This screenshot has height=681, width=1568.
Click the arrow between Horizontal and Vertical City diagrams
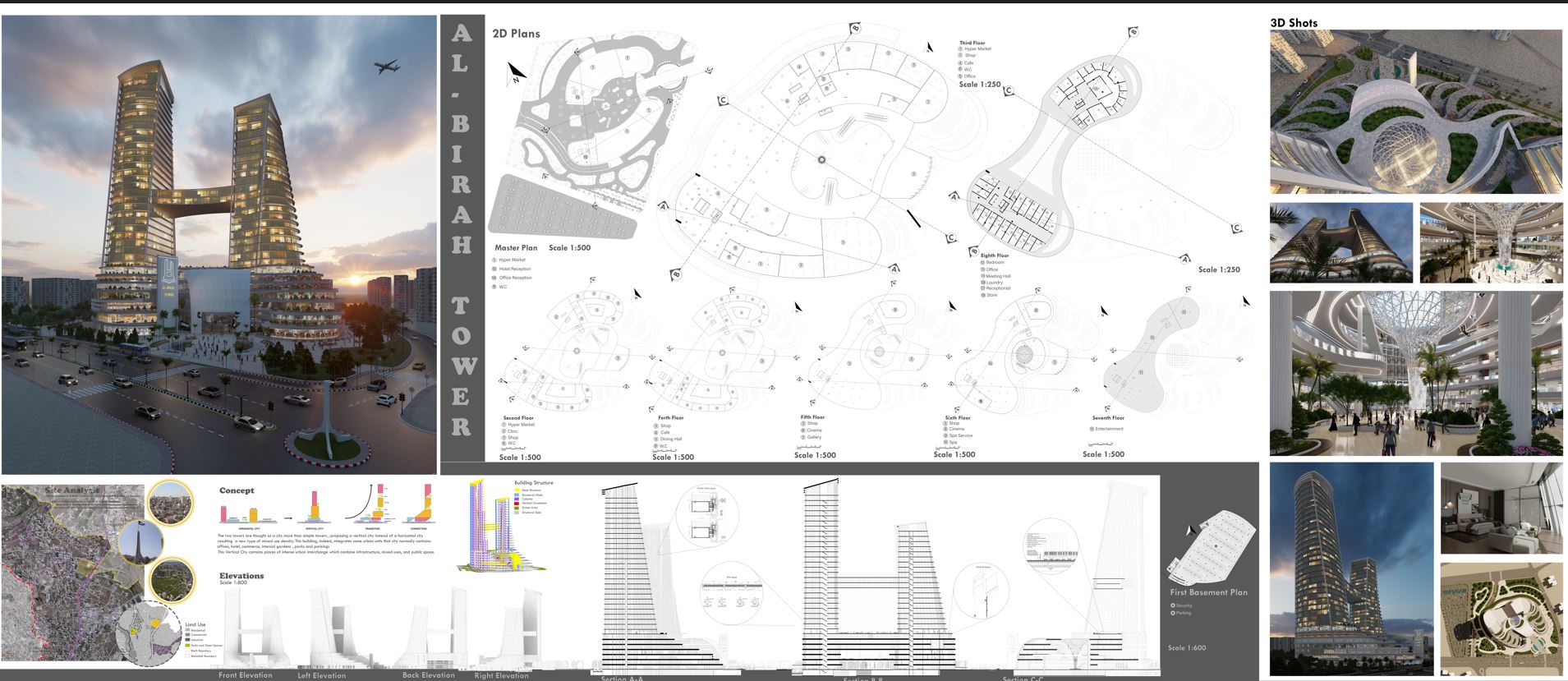pos(288,518)
